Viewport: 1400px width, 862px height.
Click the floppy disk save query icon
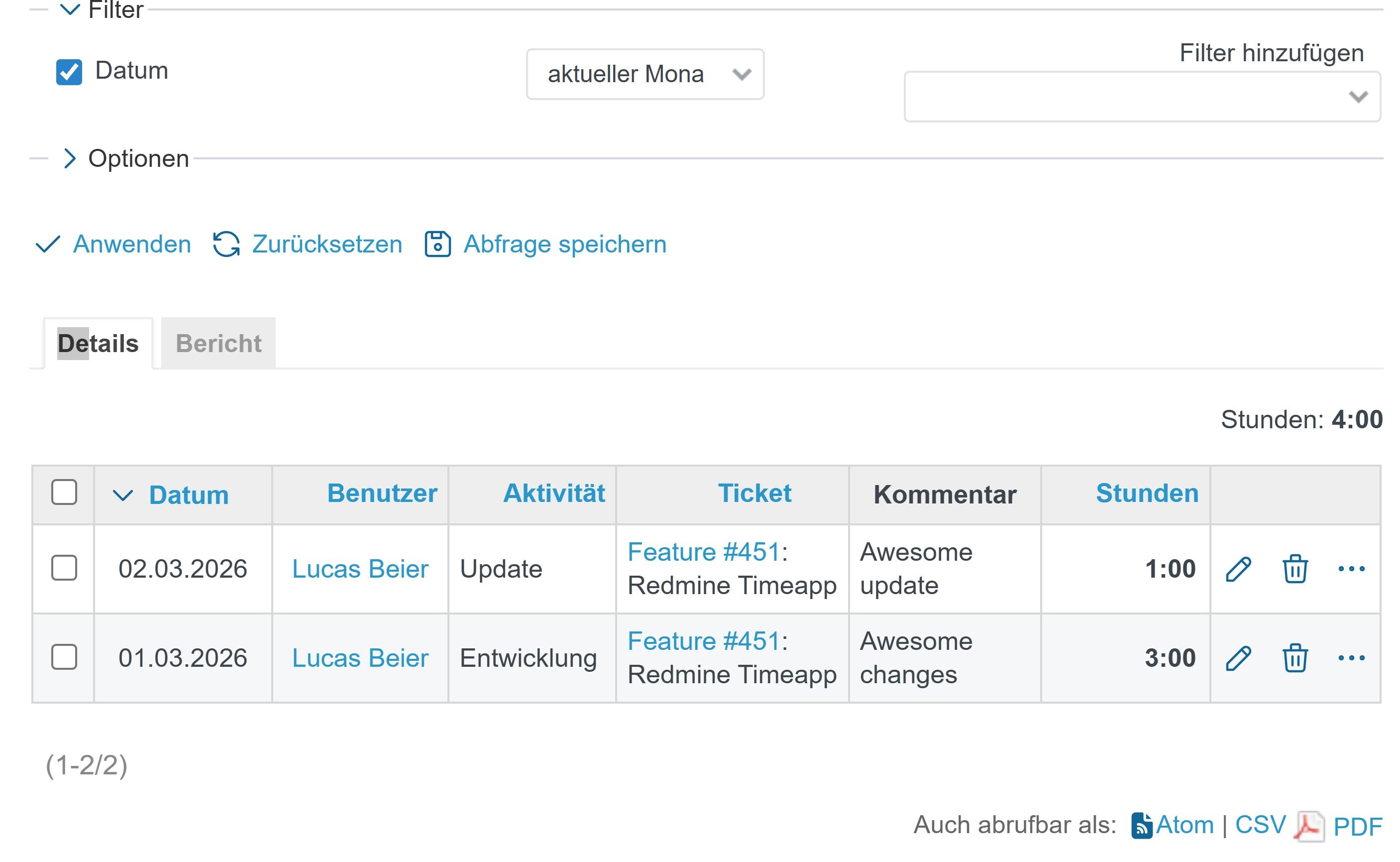(x=437, y=244)
